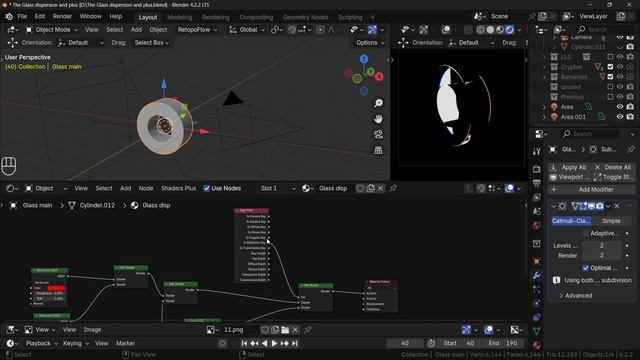Toggle the camera view icon in the viewport
Screen dimensions: 640x360
pos(378,135)
